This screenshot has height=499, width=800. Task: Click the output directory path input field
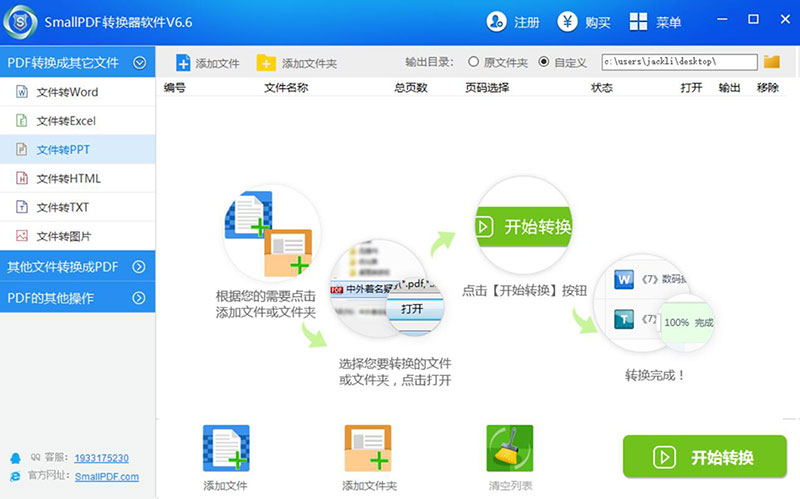point(680,62)
